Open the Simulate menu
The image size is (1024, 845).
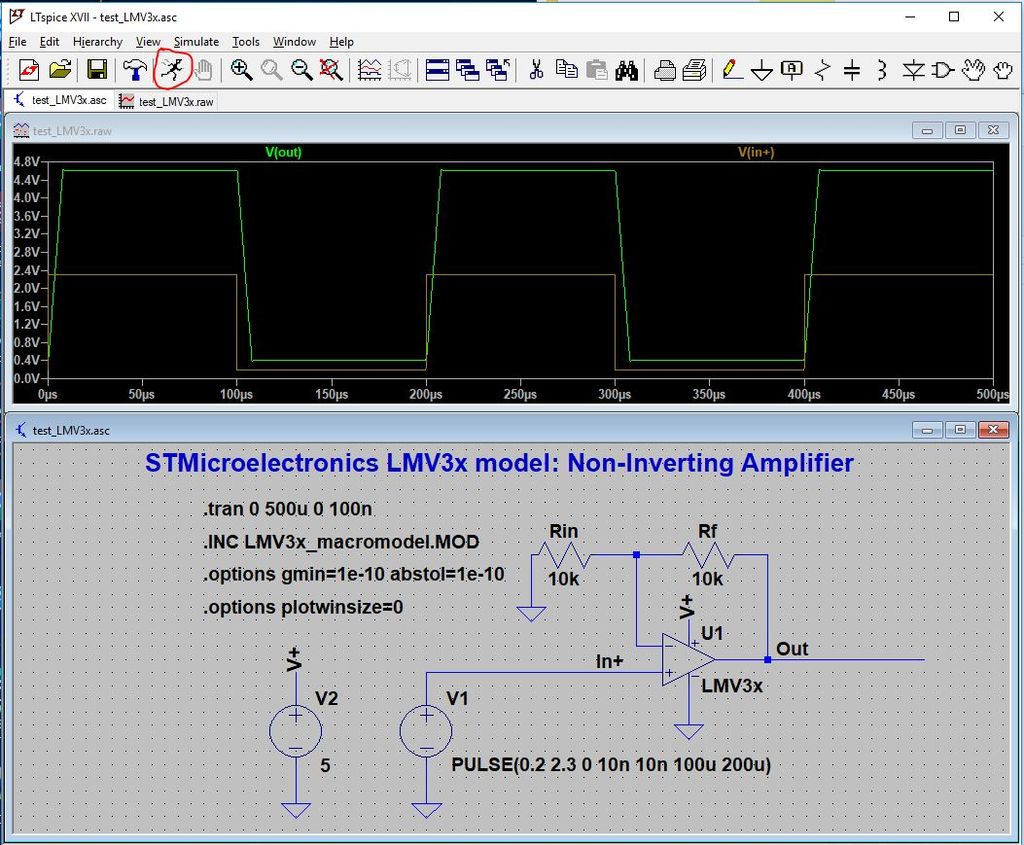pos(196,42)
